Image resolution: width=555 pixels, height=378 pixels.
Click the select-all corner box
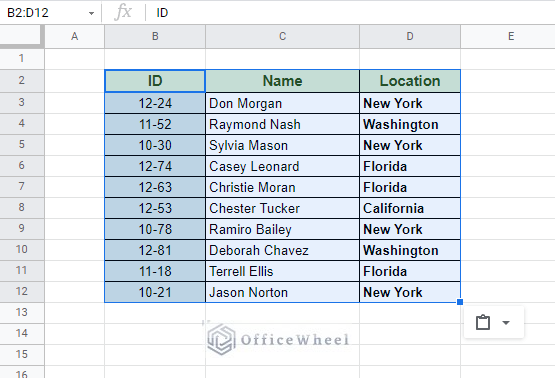(21, 35)
